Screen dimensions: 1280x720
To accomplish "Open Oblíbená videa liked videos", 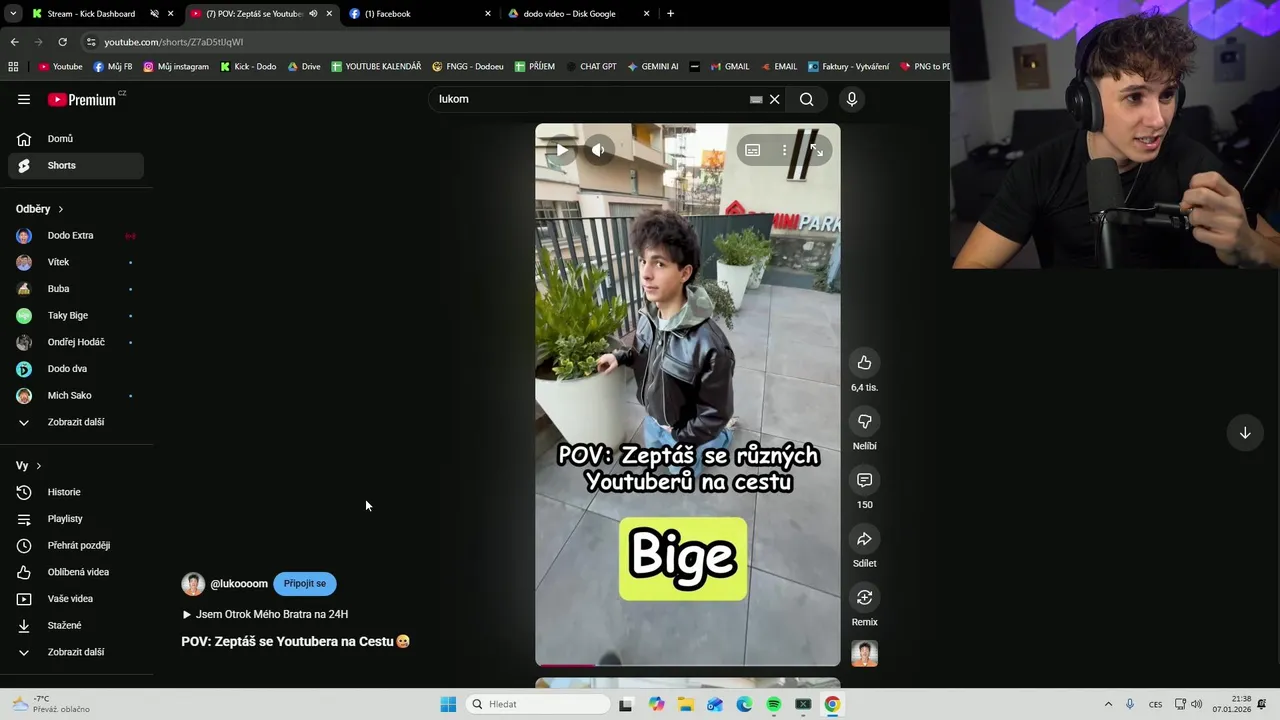I will tap(76, 572).
